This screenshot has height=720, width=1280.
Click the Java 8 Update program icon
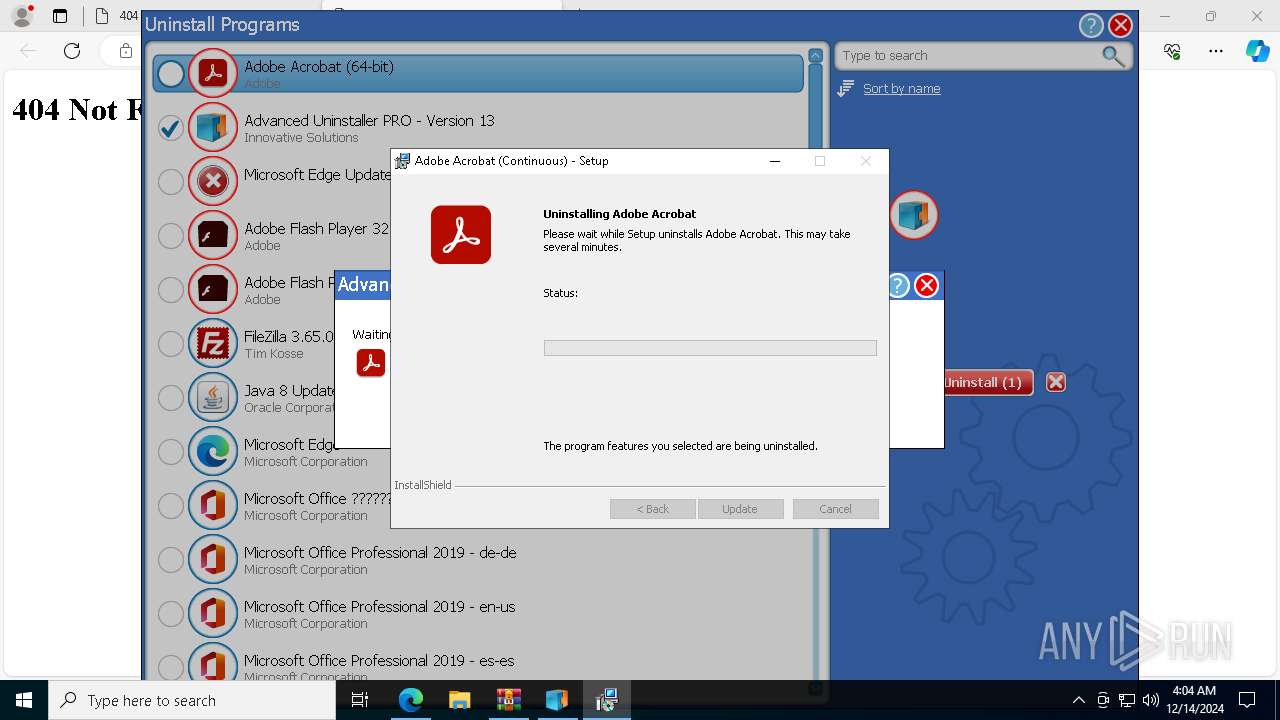pos(212,397)
